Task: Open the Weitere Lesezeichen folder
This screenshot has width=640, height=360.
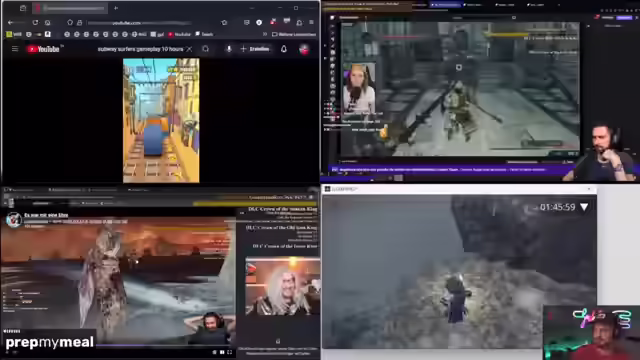Action: click(294, 34)
